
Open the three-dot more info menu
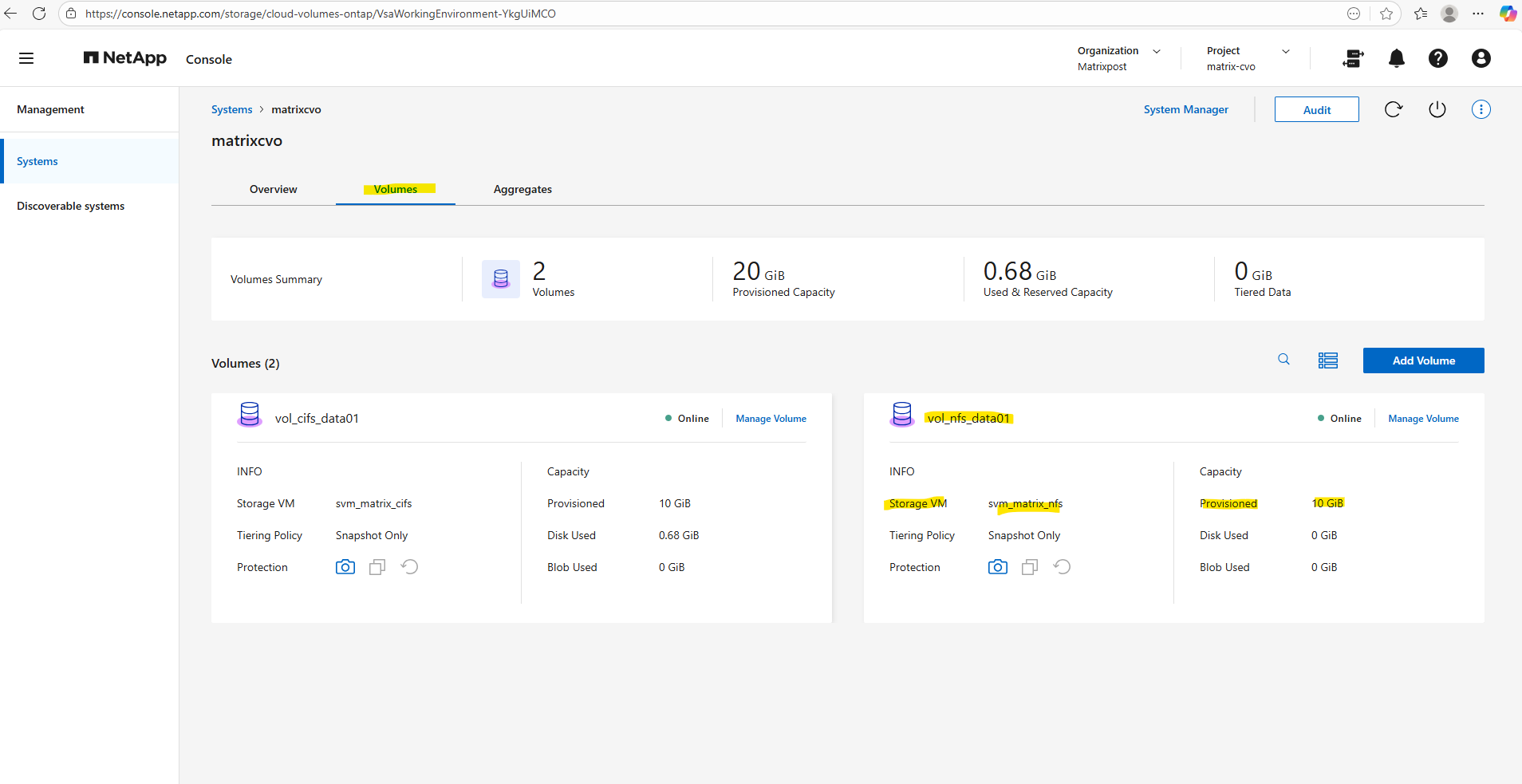point(1481,110)
